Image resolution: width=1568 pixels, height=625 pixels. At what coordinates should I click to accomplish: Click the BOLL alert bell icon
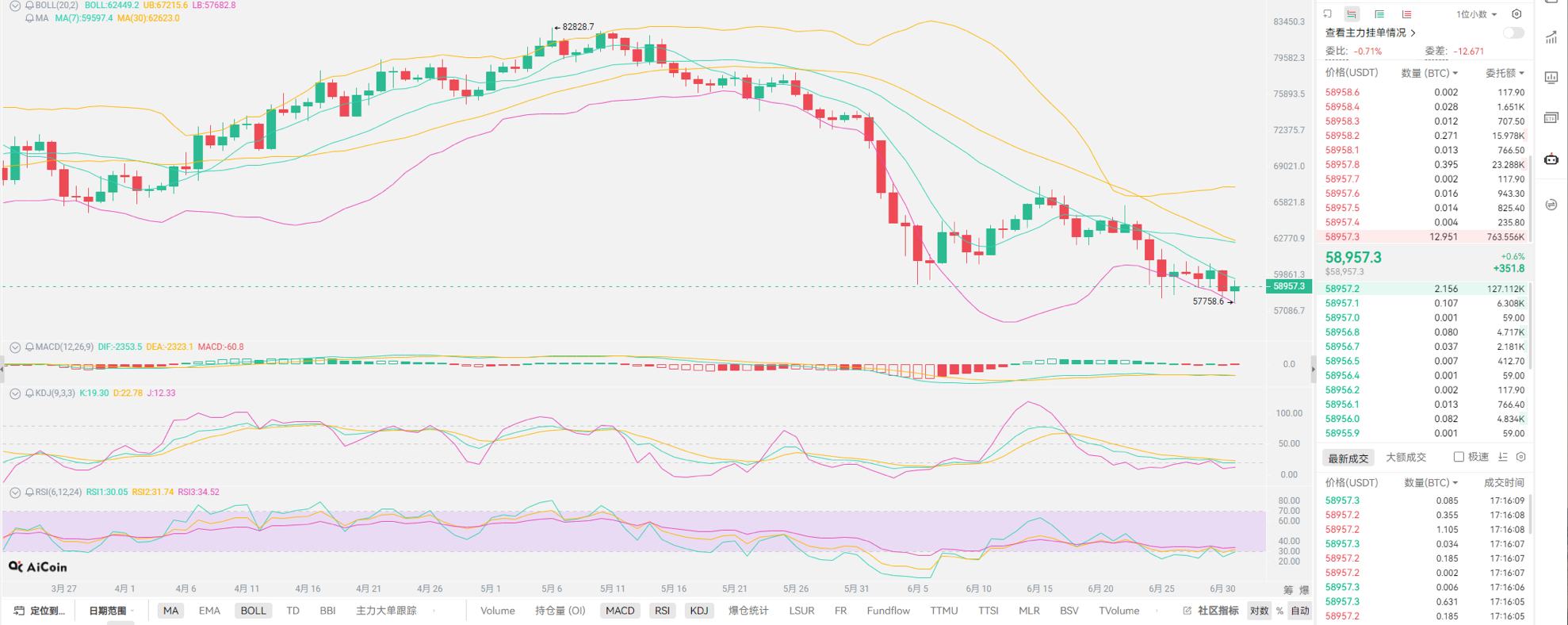click(29, 6)
